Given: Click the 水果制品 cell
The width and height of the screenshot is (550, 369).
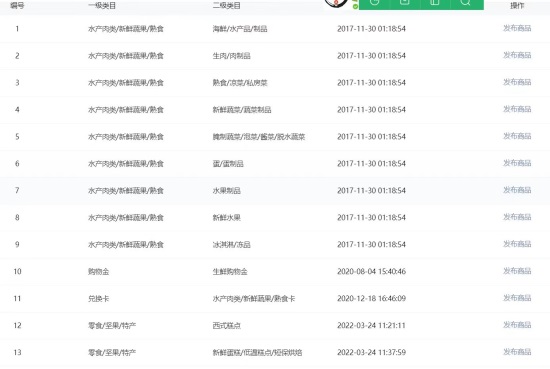Looking at the screenshot, I should pyautogui.click(x=227, y=191).
